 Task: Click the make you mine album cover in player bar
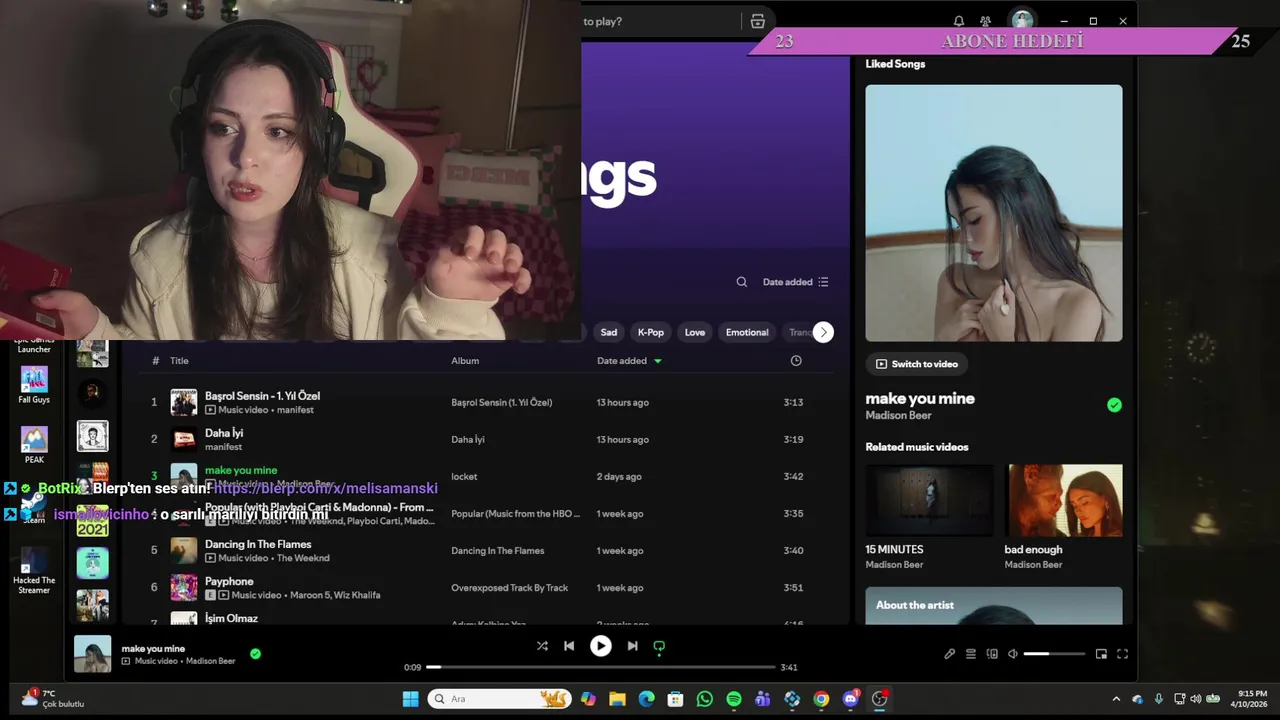(x=93, y=654)
